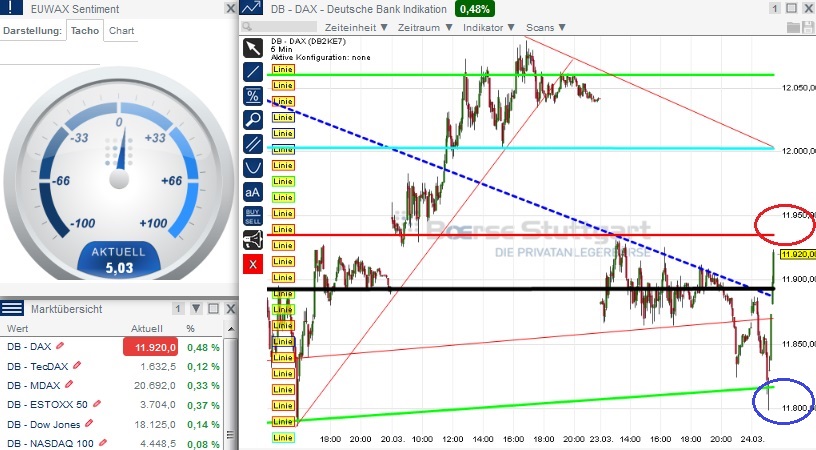Click the red 11.920,0 price cell
Viewport: 816px width, 450px height.
pyautogui.click(x=150, y=347)
